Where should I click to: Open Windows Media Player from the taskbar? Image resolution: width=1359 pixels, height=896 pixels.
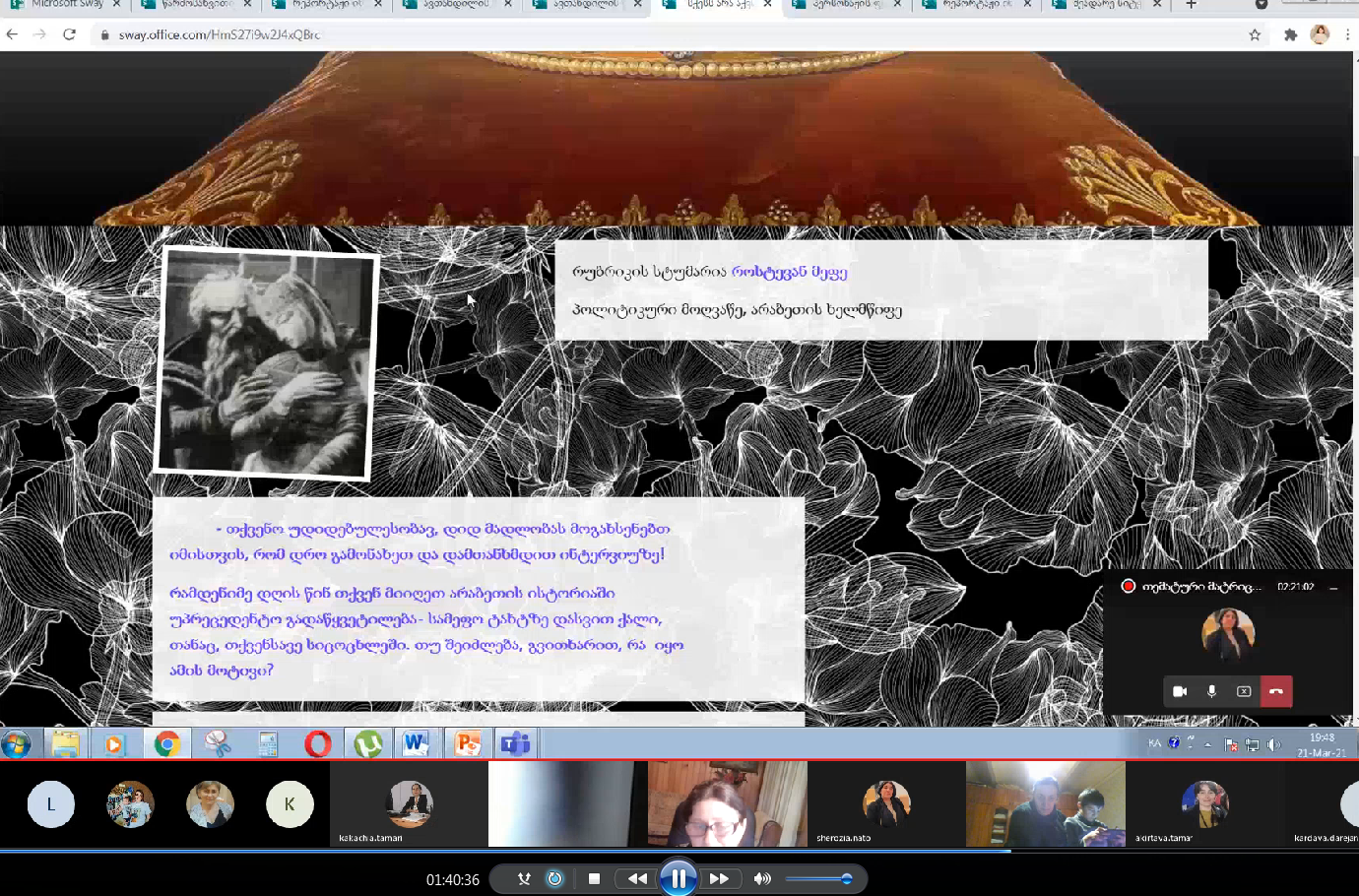pos(113,743)
